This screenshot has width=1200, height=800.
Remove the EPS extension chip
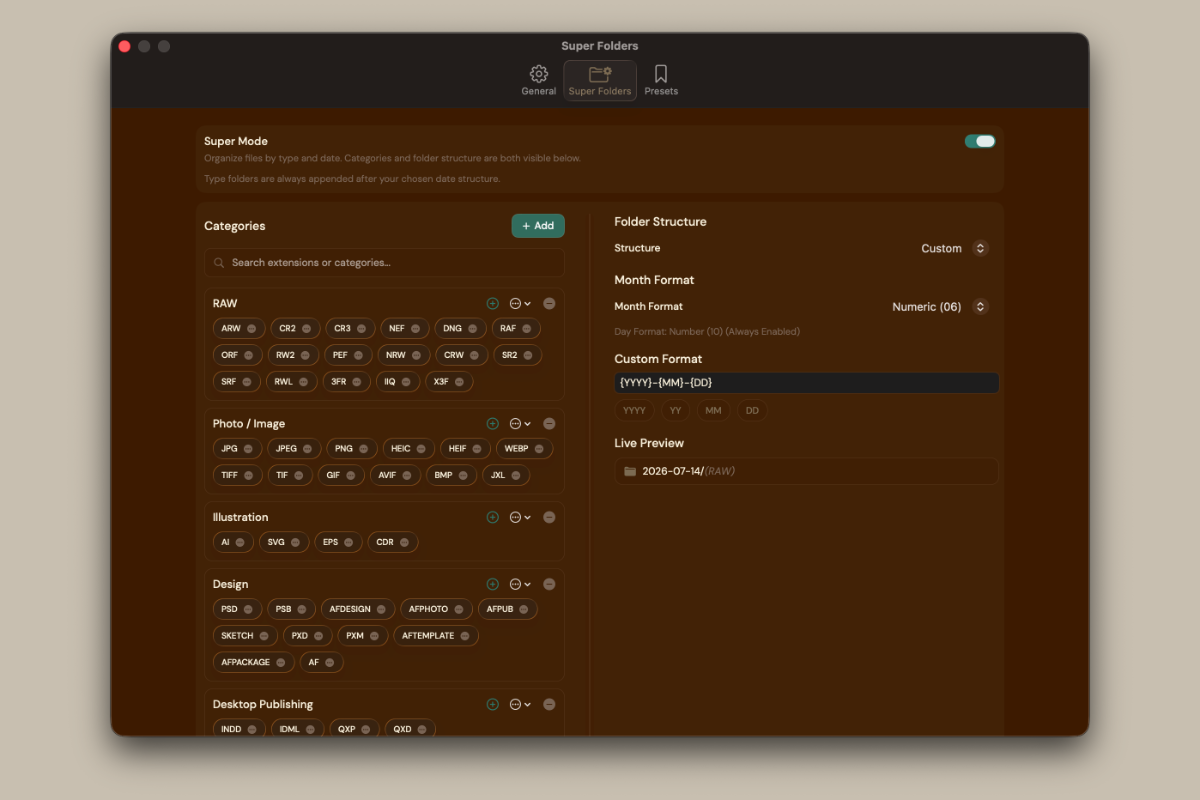[x=348, y=543]
